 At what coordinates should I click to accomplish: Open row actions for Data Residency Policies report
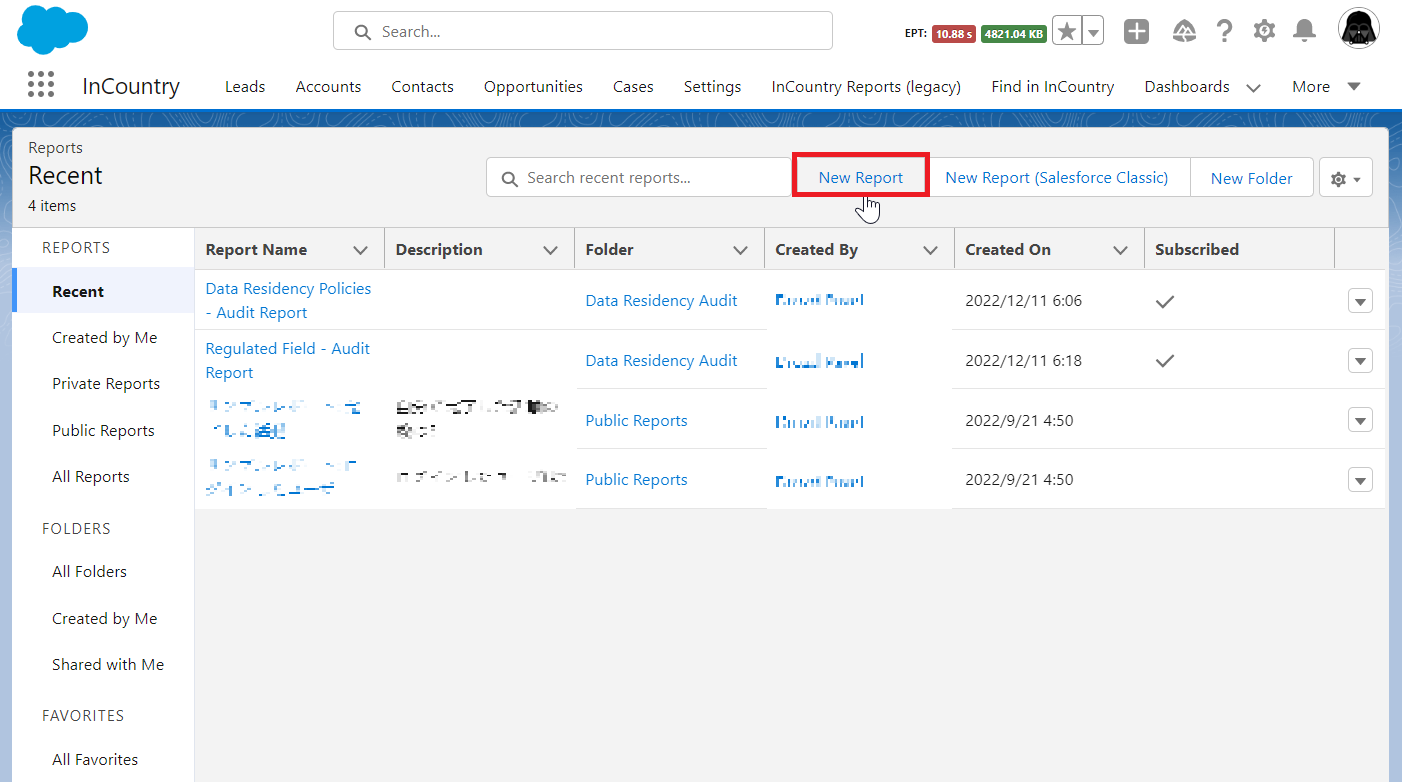click(1360, 301)
